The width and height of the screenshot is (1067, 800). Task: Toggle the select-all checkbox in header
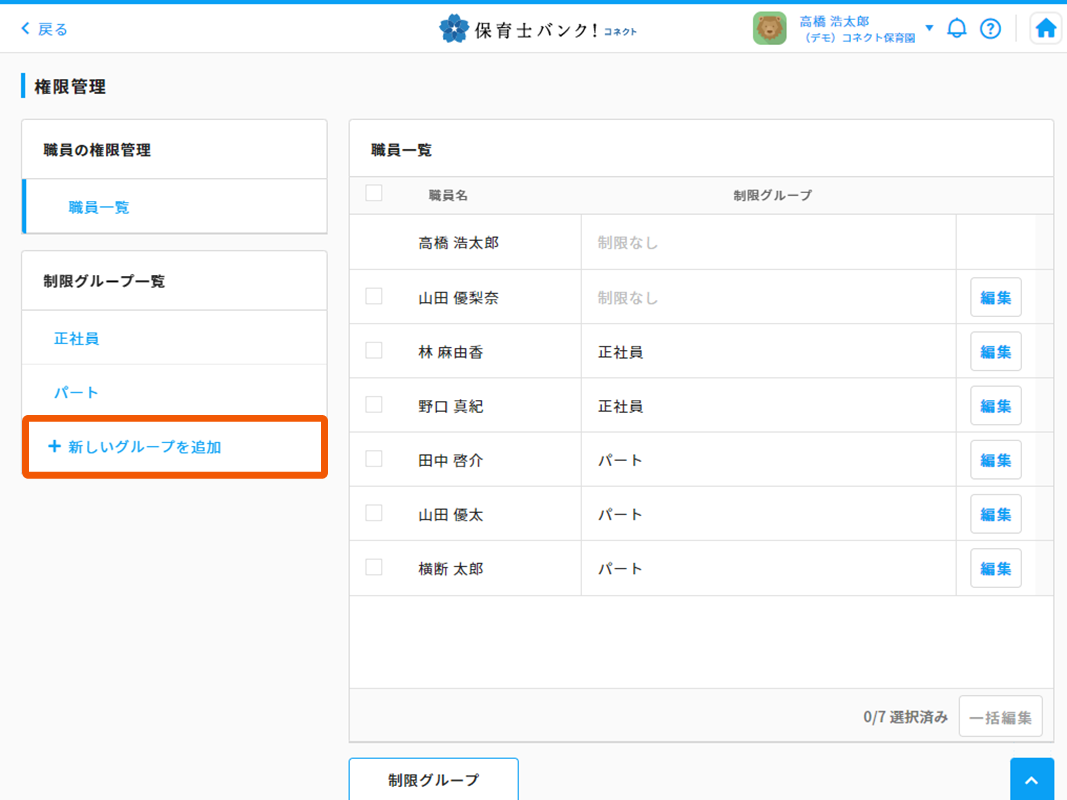click(x=374, y=193)
